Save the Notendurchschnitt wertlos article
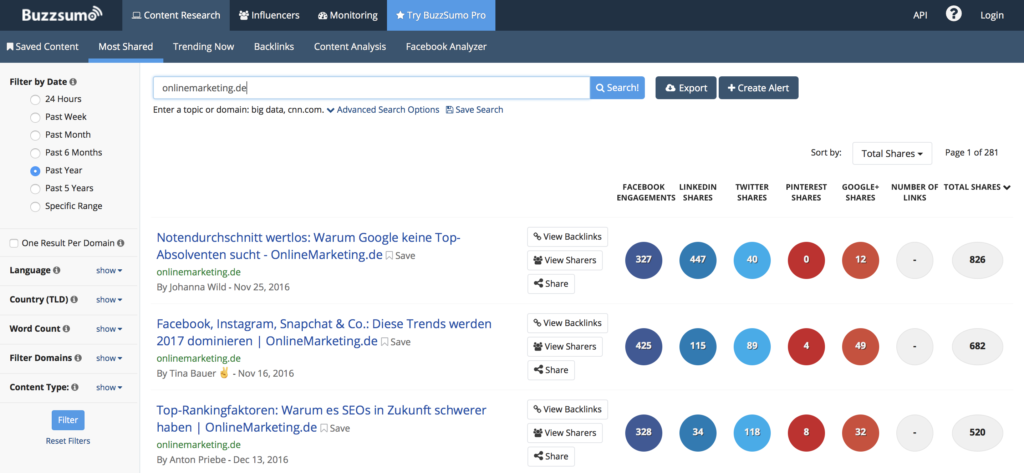 pos(400,255)
